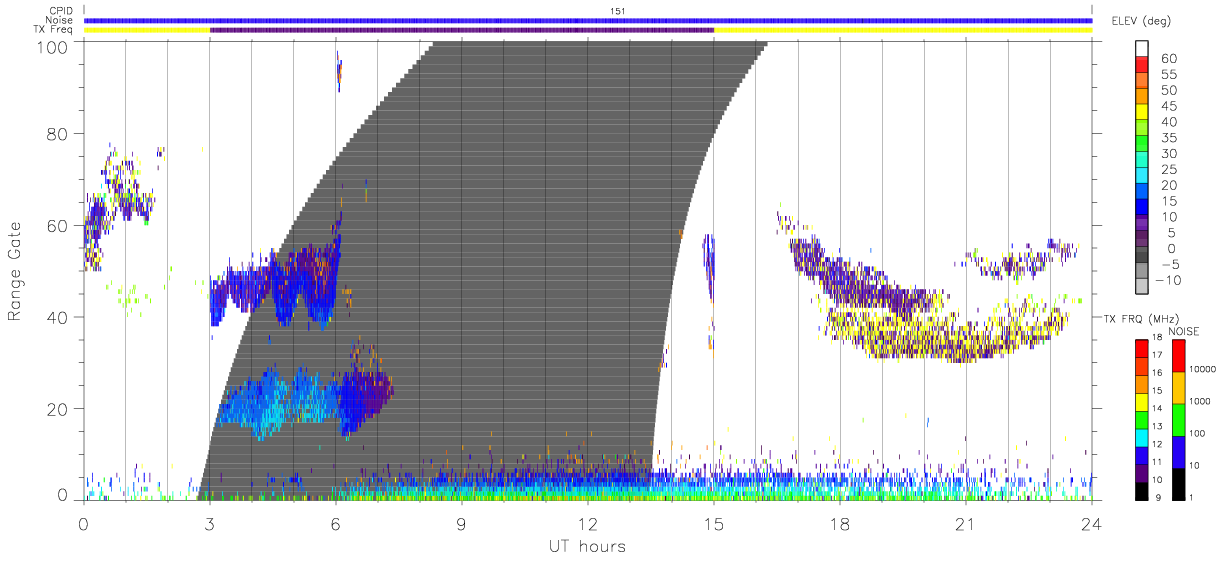Pick the green segment of NOISE colorbar
Viewport: 1228px width, 567px height.
click(x=1179, y=420)
